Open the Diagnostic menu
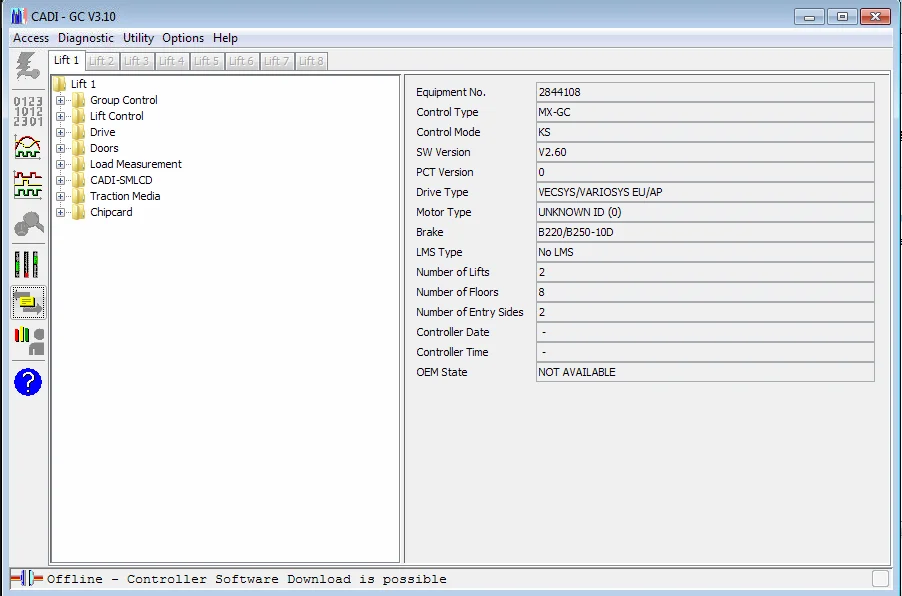Viewport: 902px width, 596px height. [x=86, y=38]
